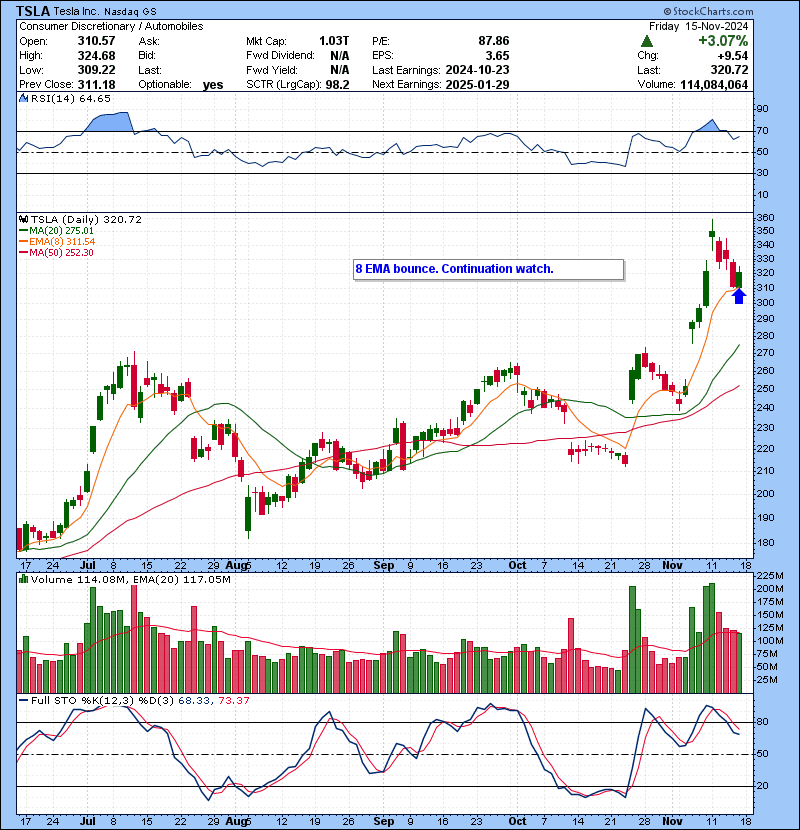
Task: Click the header volume figure 114,084,064
Action: coord(714,85)
